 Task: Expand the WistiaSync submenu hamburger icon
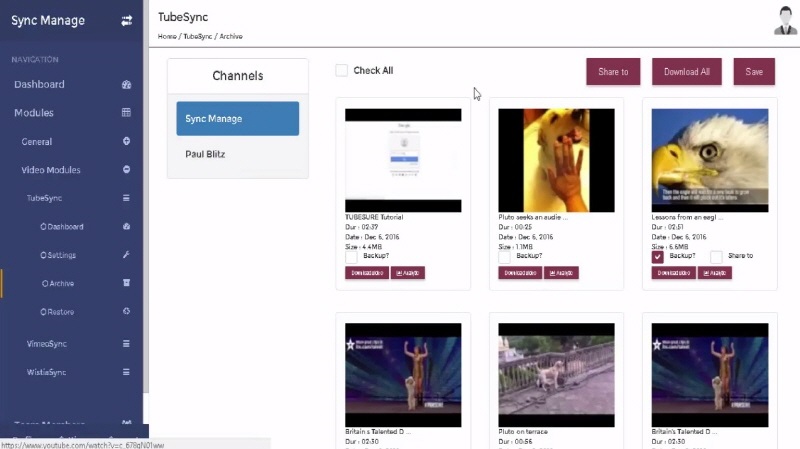click(126, 372)
